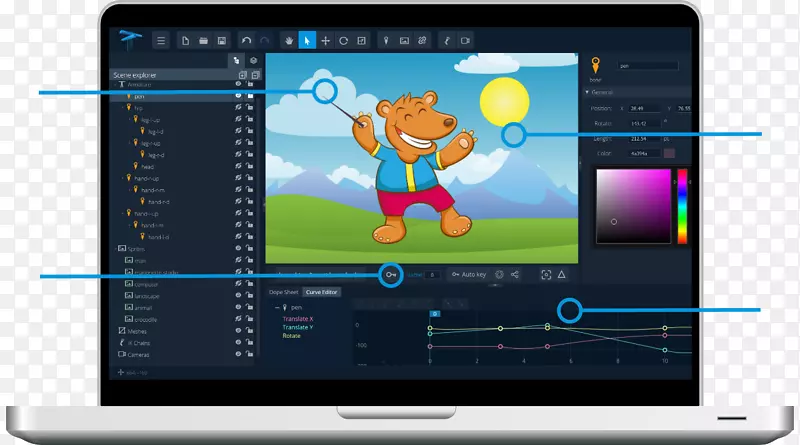Click the redo arrow icon
The width and height of the screenshot is (800, 445).
(264, 41)
